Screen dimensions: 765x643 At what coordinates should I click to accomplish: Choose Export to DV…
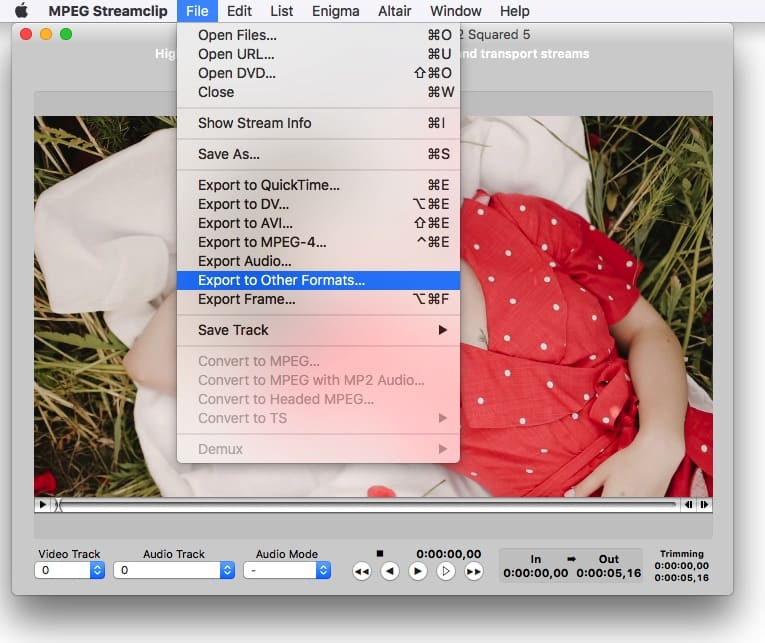[x=318, y=204]
